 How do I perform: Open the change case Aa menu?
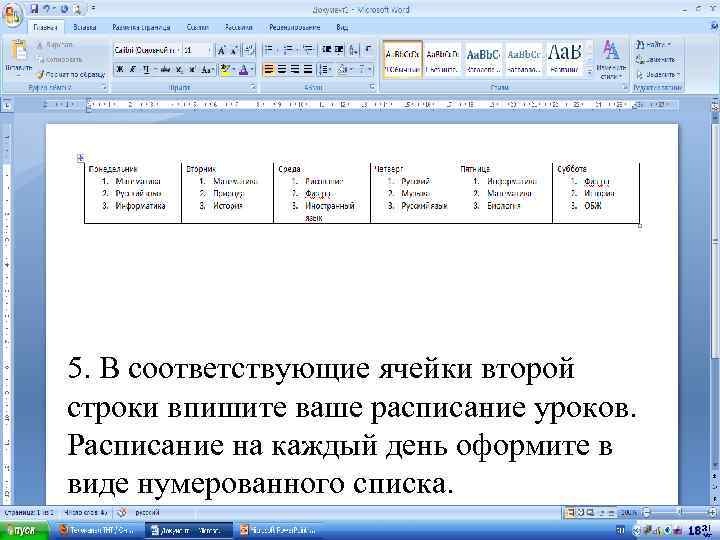tap(207, 69)
